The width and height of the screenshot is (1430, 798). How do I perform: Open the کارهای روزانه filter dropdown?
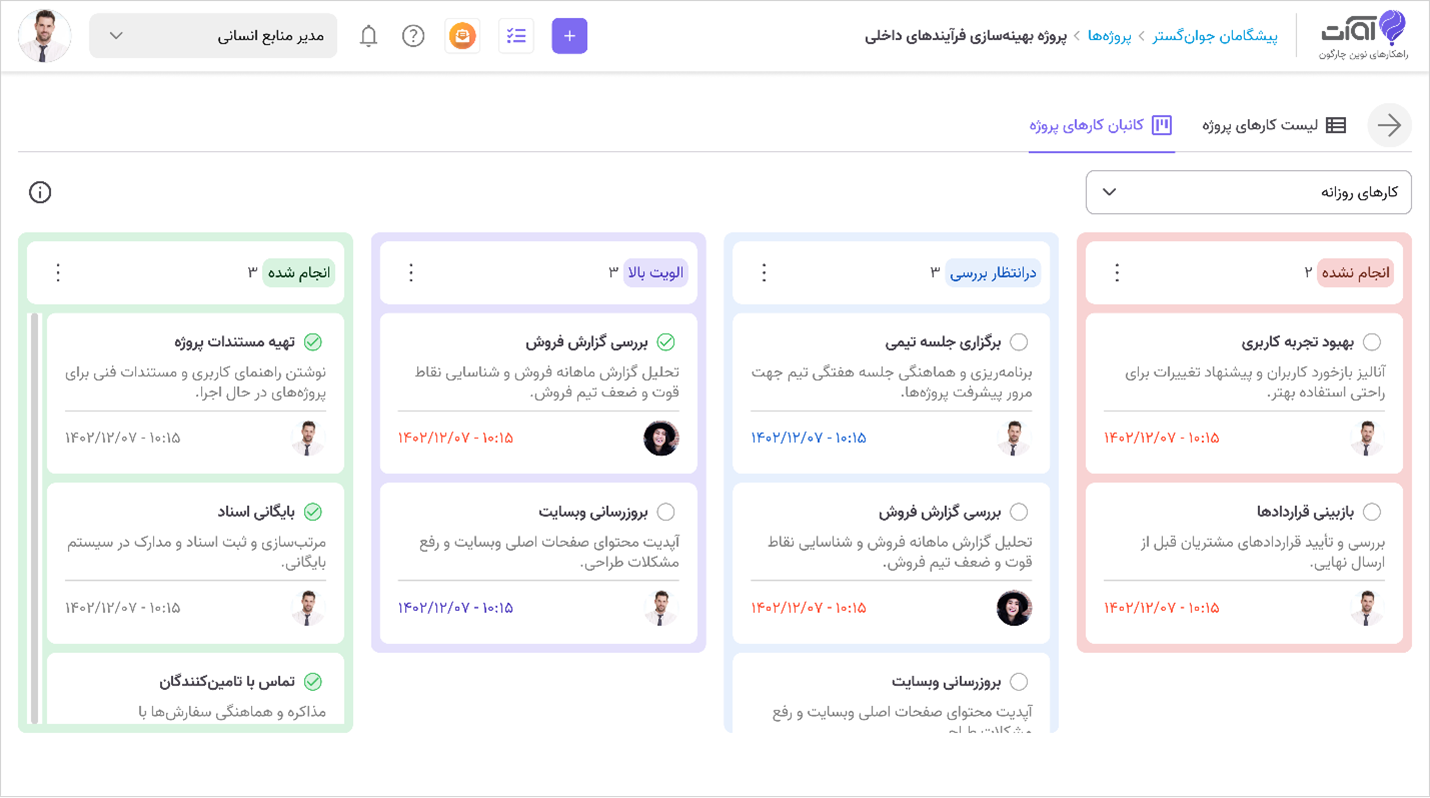[x=1248, y=192]
